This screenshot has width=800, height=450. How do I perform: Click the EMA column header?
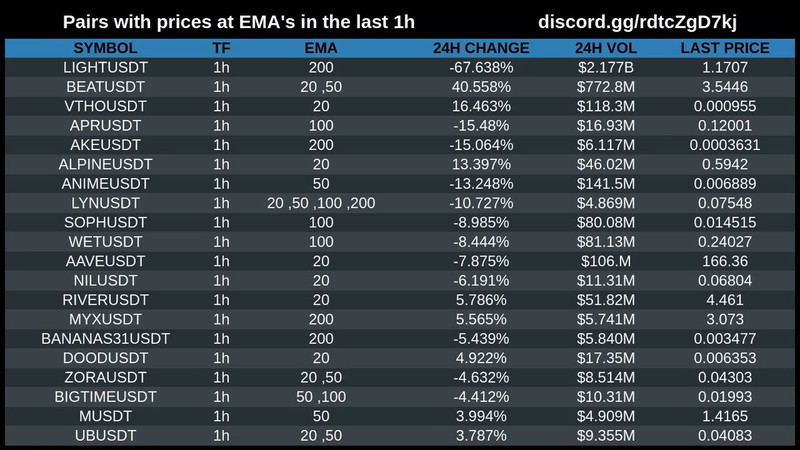pyautogui.click(x=320, y=48)
